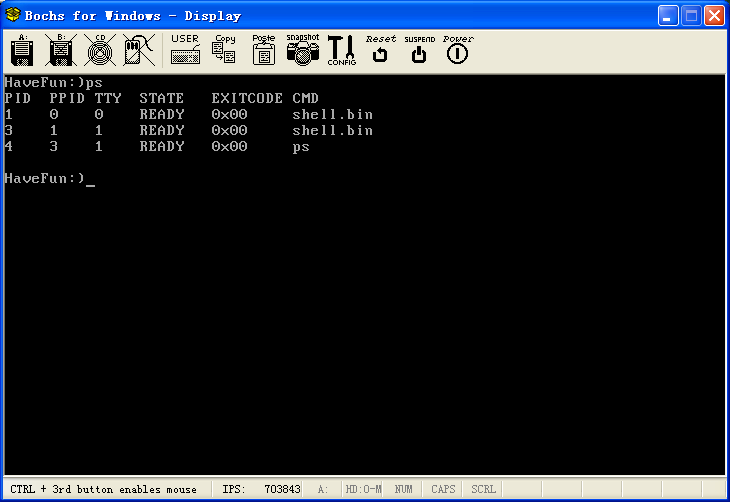Click the ps command in the PID 4 row
This screenshot has height=502, width=730.
301,147
